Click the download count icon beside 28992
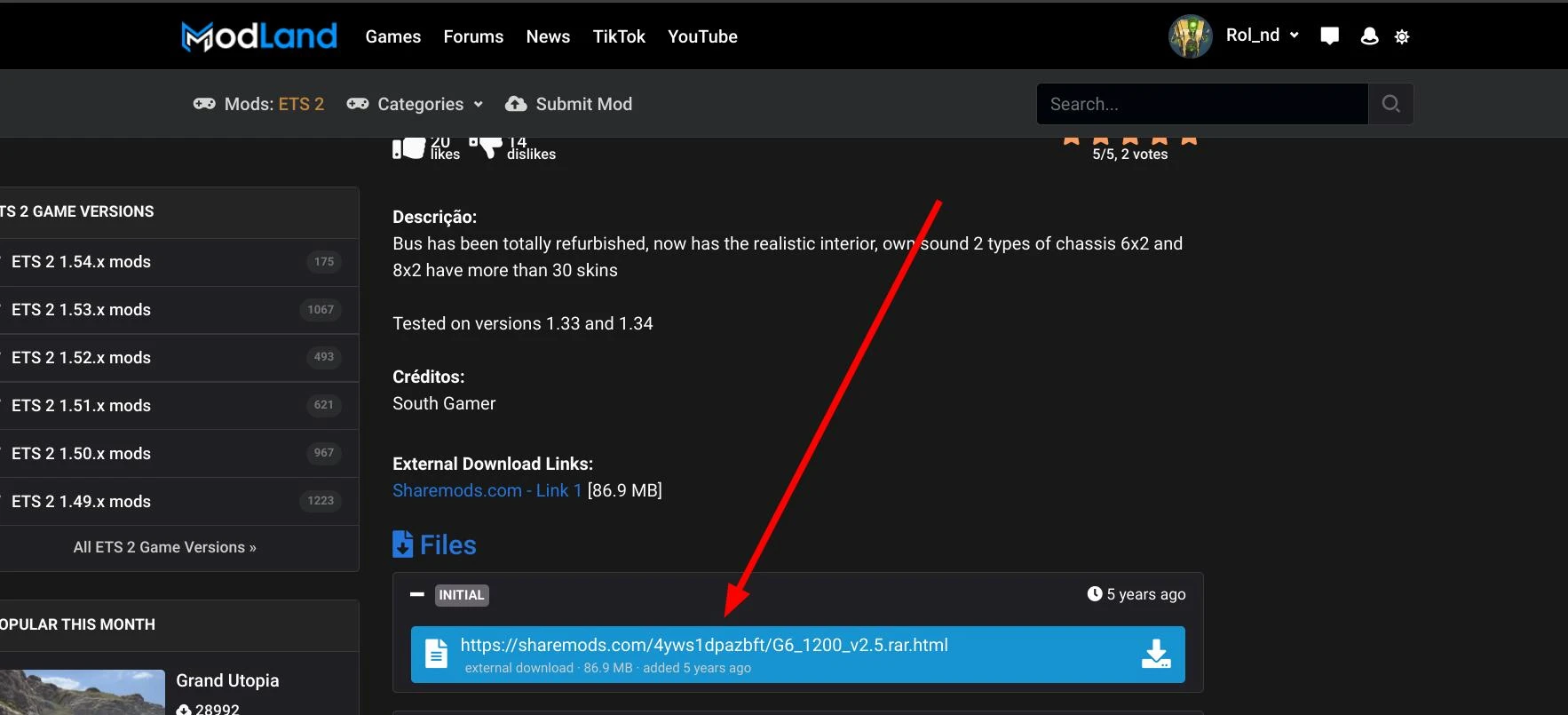This screenshot has height=715, width=1568. coord(184,710)
